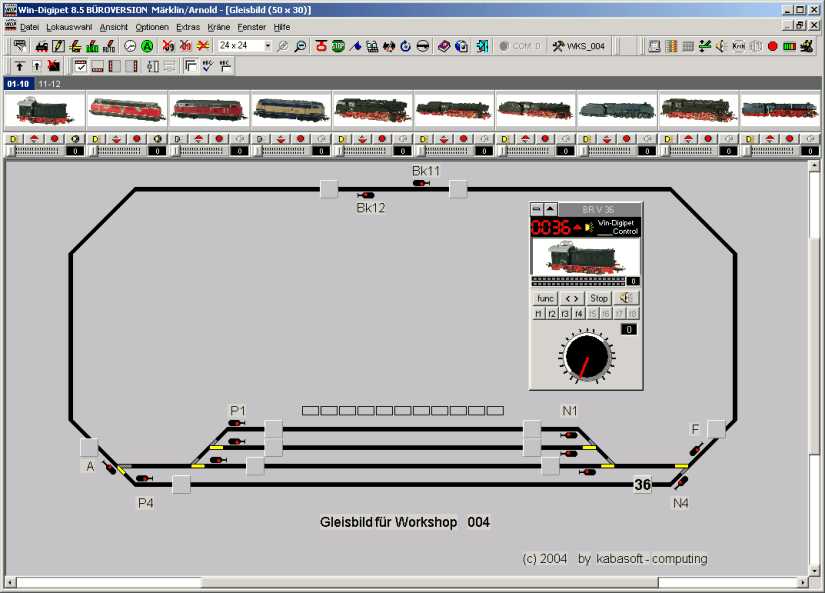This screenshot has height=593, width=825.
Task: Click the locomotive edit icon near the toolbar left
Action: click(42, 45)
